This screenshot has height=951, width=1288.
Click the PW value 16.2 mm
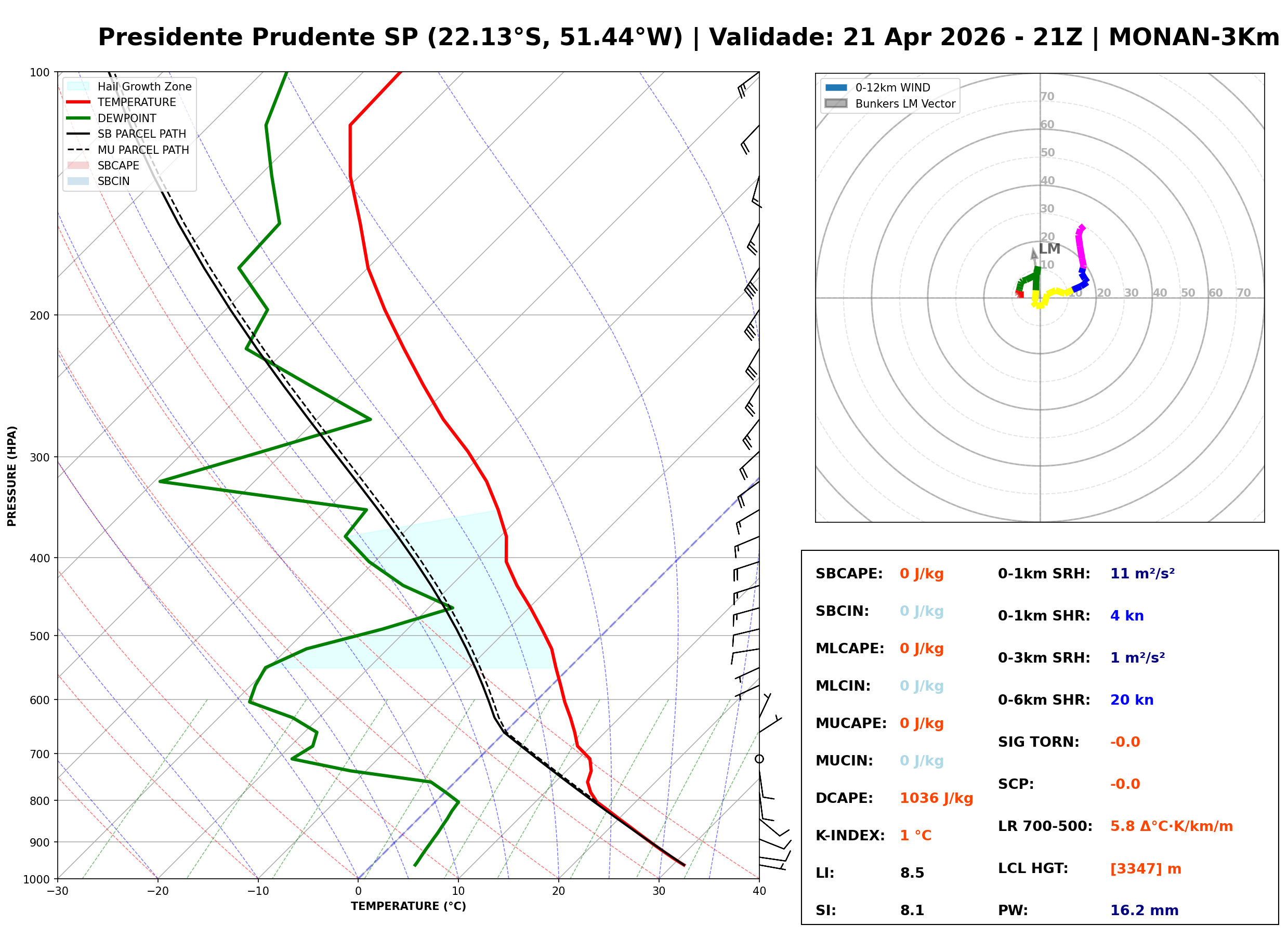[x=1145, y=912]
